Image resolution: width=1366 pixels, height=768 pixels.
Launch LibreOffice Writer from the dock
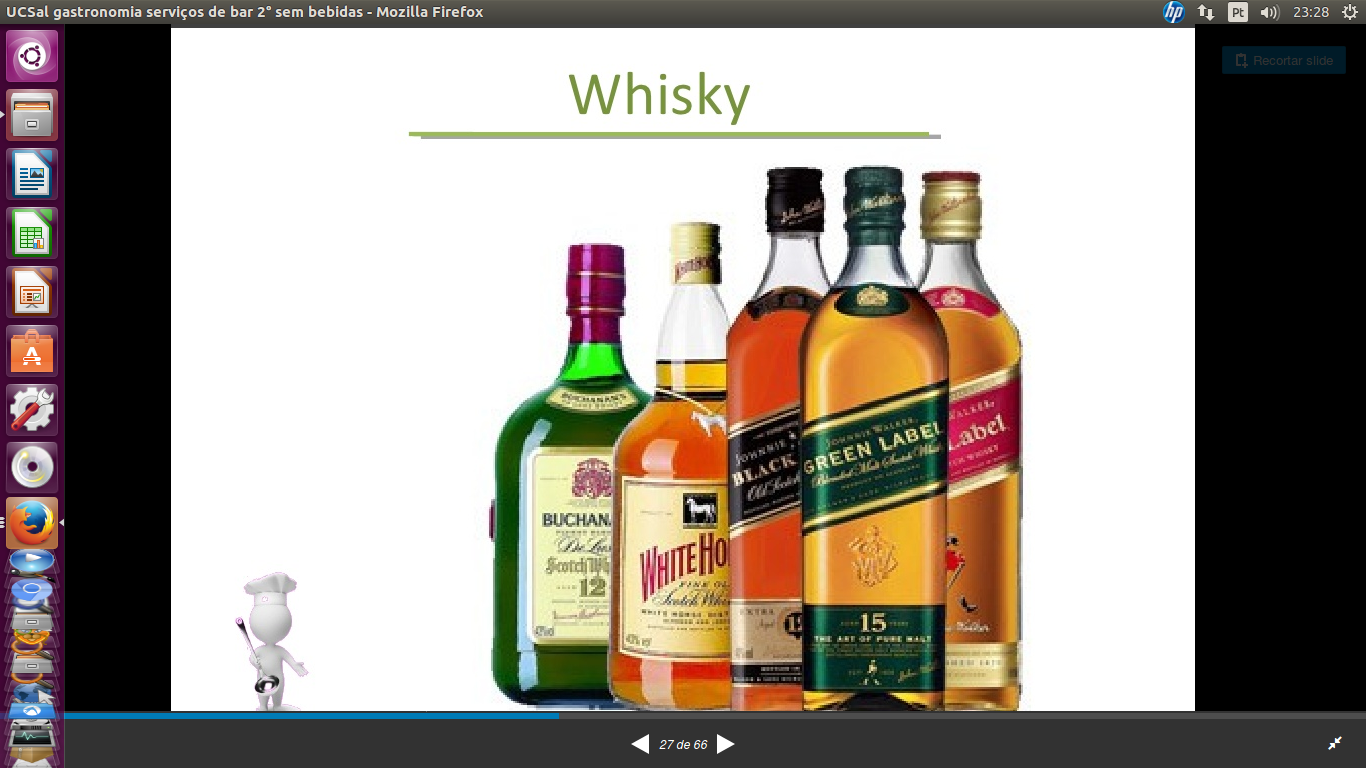[x=32, y=174]
